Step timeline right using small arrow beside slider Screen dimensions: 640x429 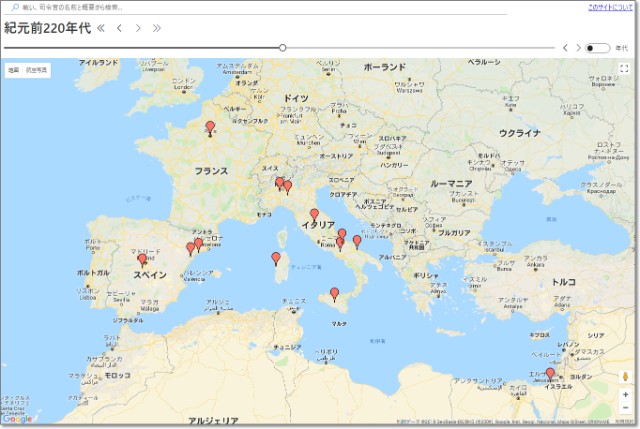click(578, 48)
